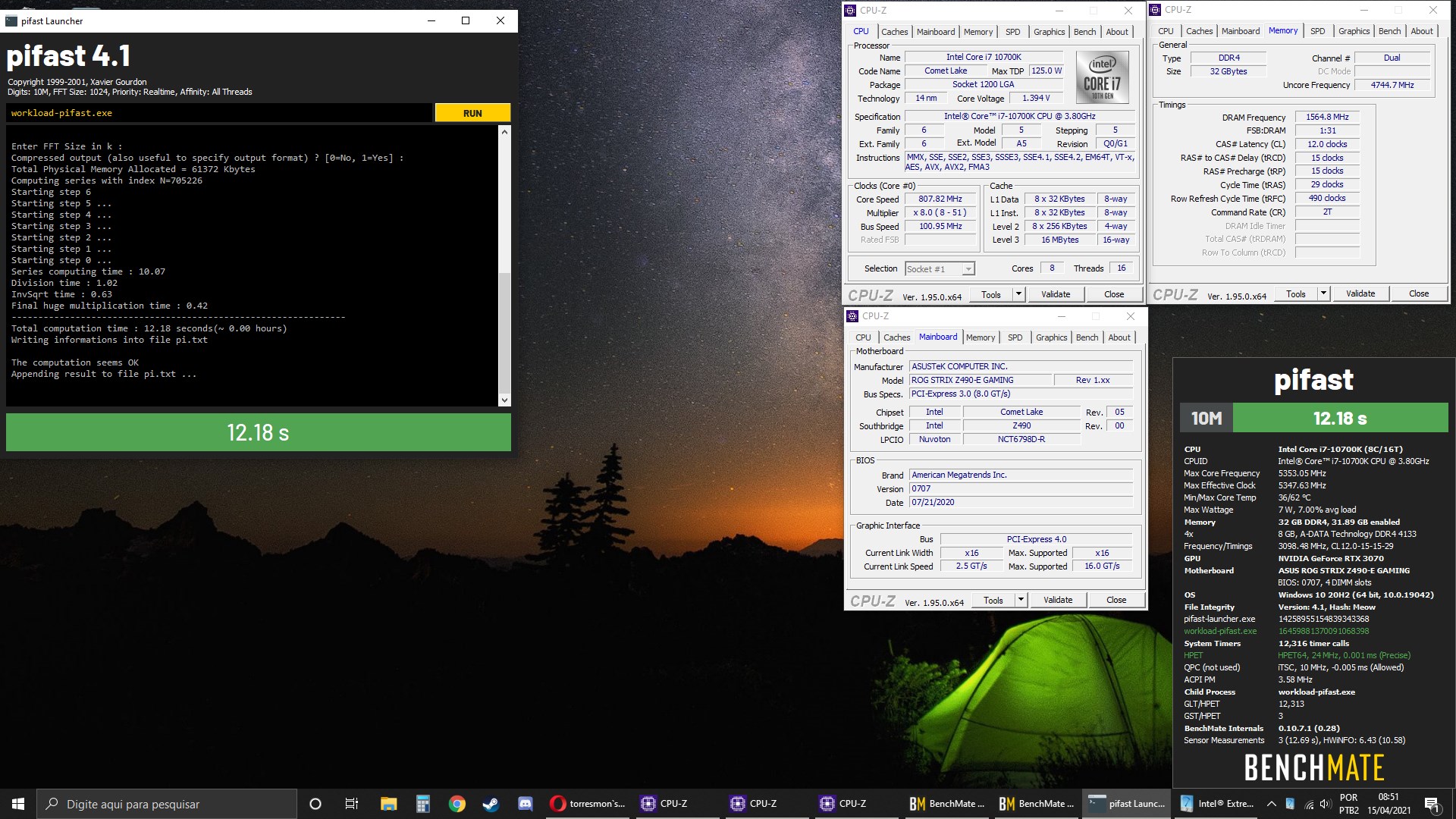Open Graphics tab in CPU-Z Memory window

(x=1354, y=31)
